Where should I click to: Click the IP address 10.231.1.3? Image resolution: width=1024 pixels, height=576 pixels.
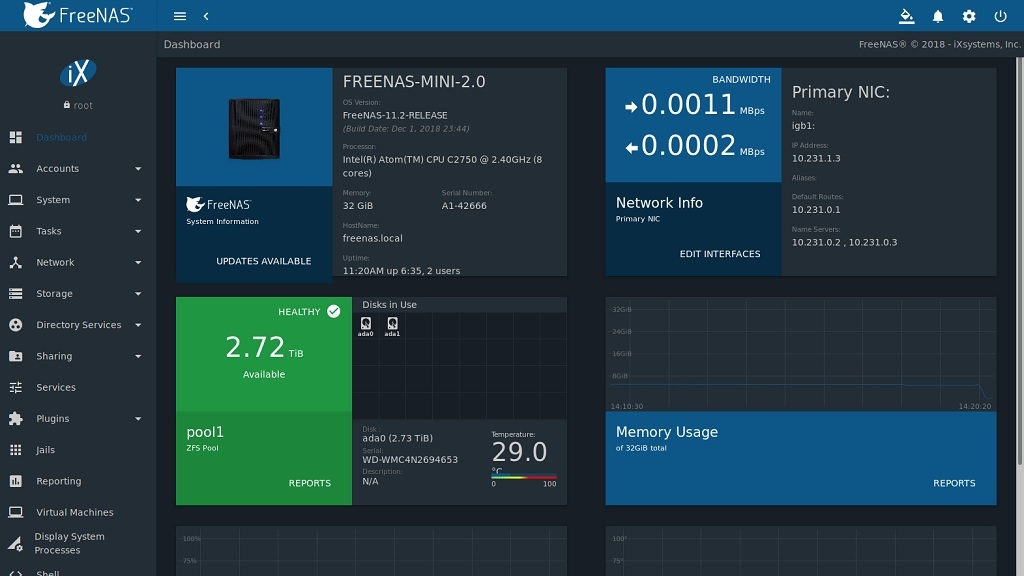816,159
